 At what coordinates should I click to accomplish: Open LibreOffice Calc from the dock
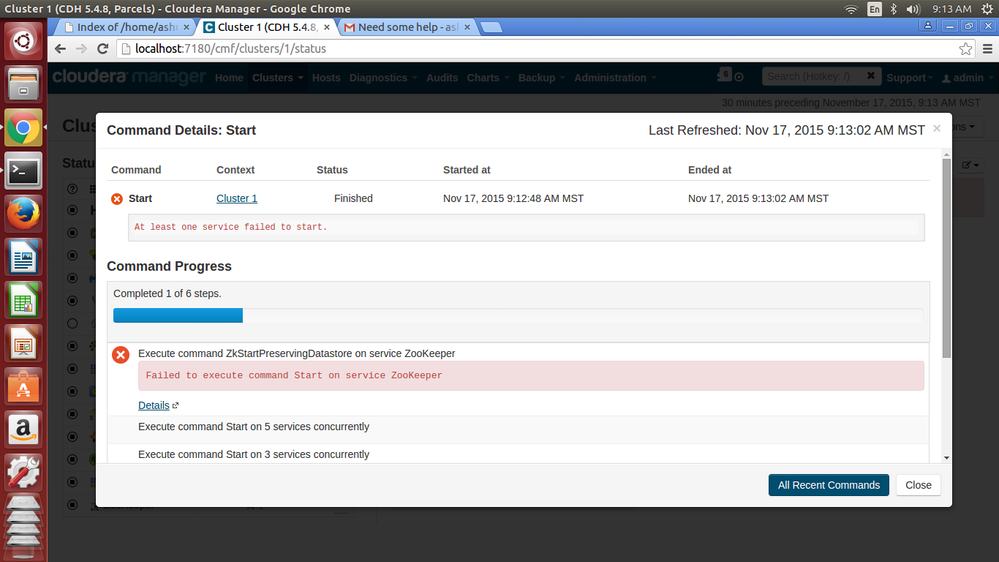(23, 300)
